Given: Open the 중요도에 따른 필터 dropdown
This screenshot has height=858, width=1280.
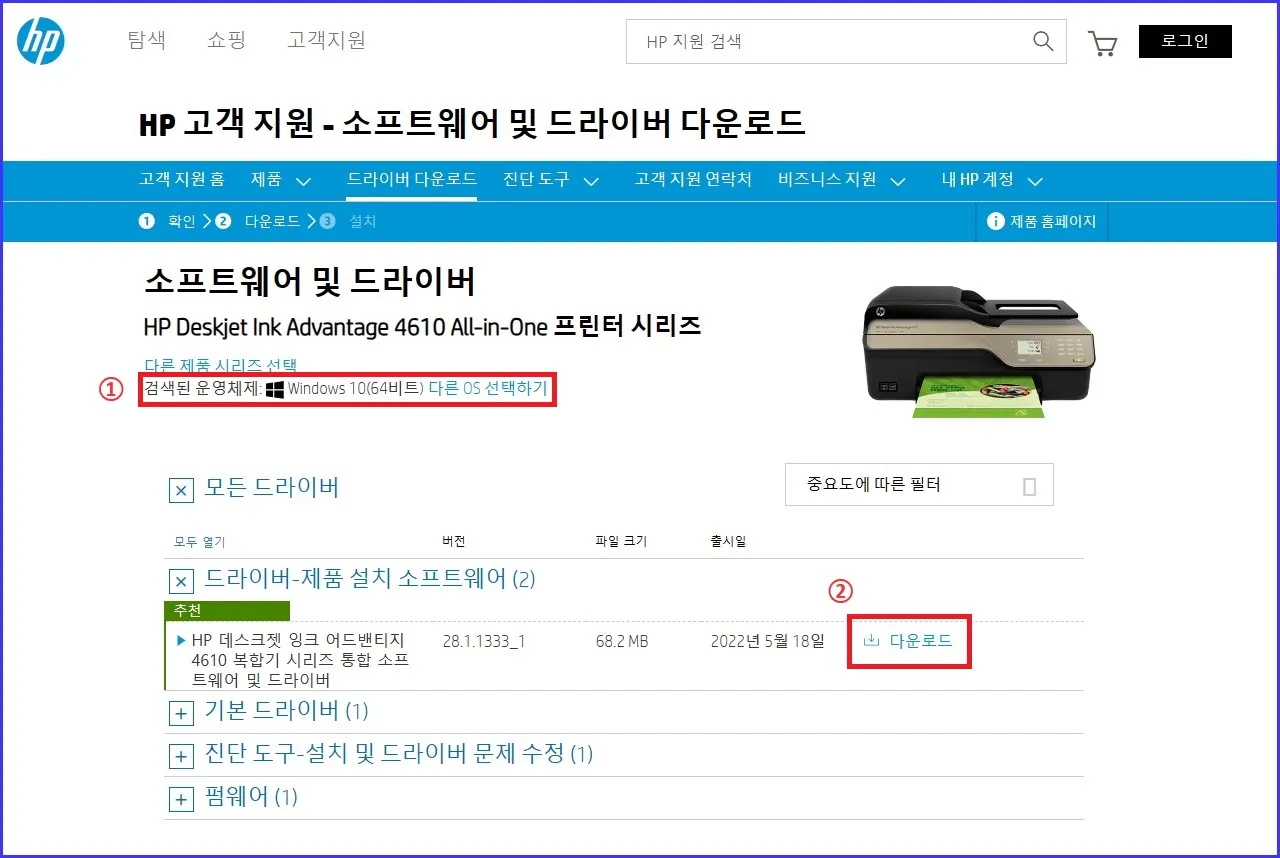Looking at the screenshot, I should [x=919, y=485].
